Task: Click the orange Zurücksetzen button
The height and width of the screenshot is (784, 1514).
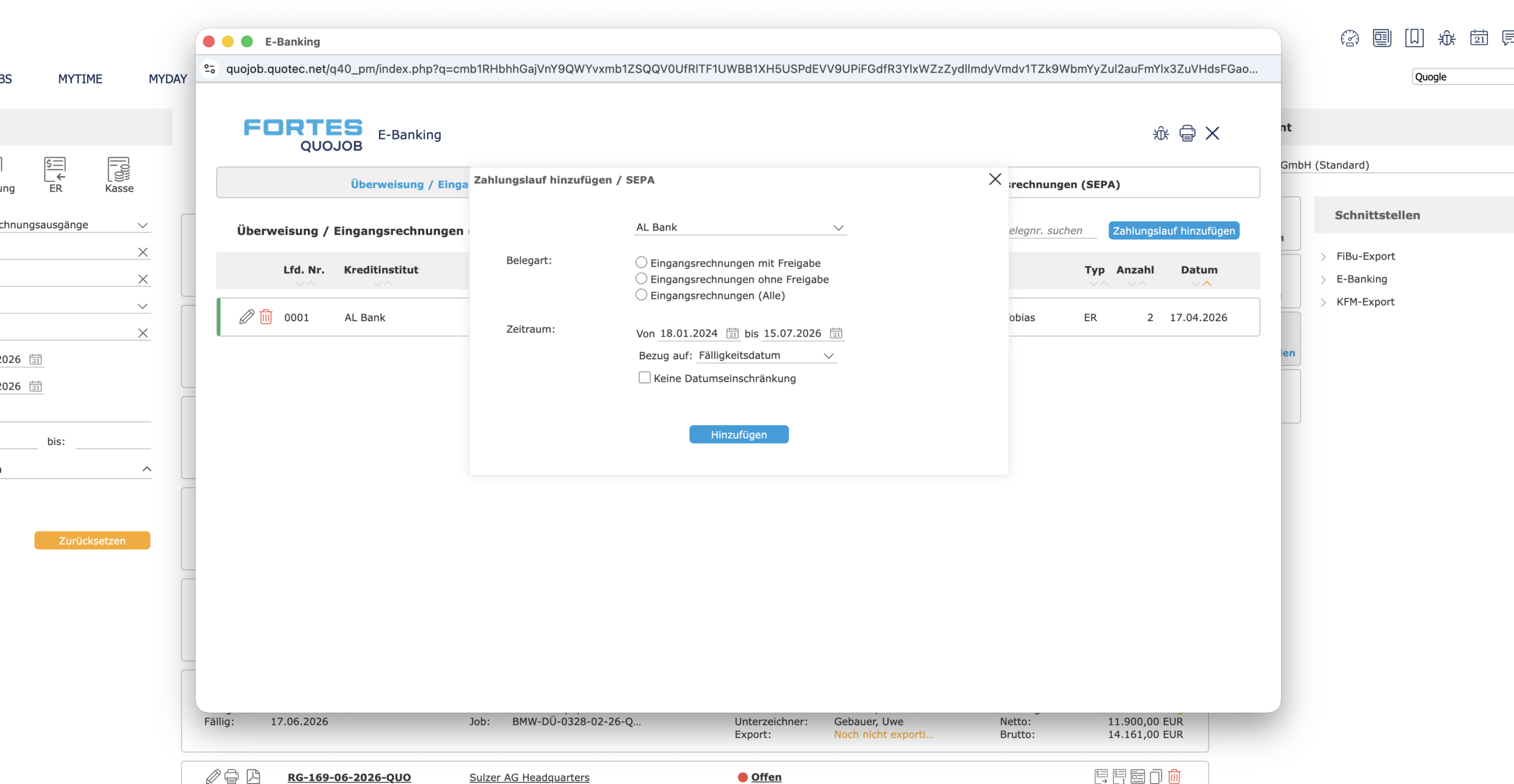Action: (x=92, y=540)
